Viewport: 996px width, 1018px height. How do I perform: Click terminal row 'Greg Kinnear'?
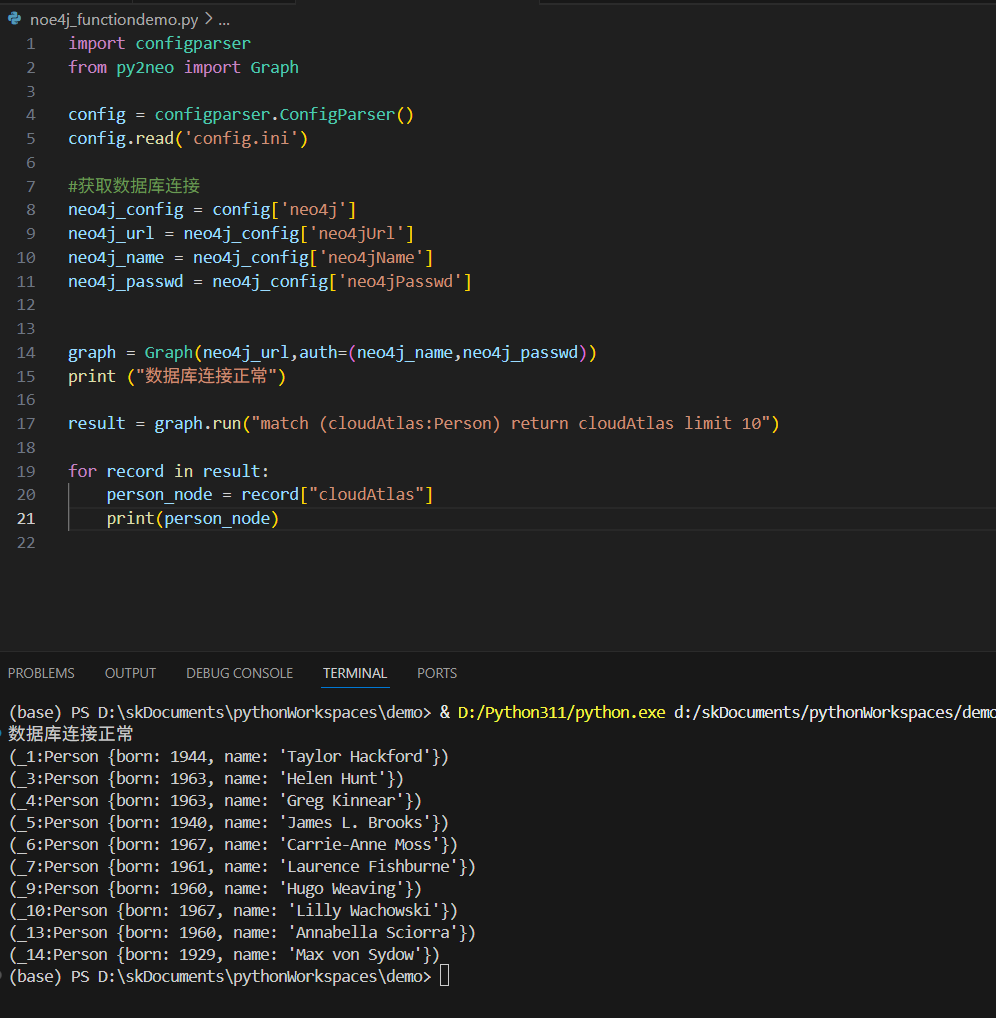(216, 801)
